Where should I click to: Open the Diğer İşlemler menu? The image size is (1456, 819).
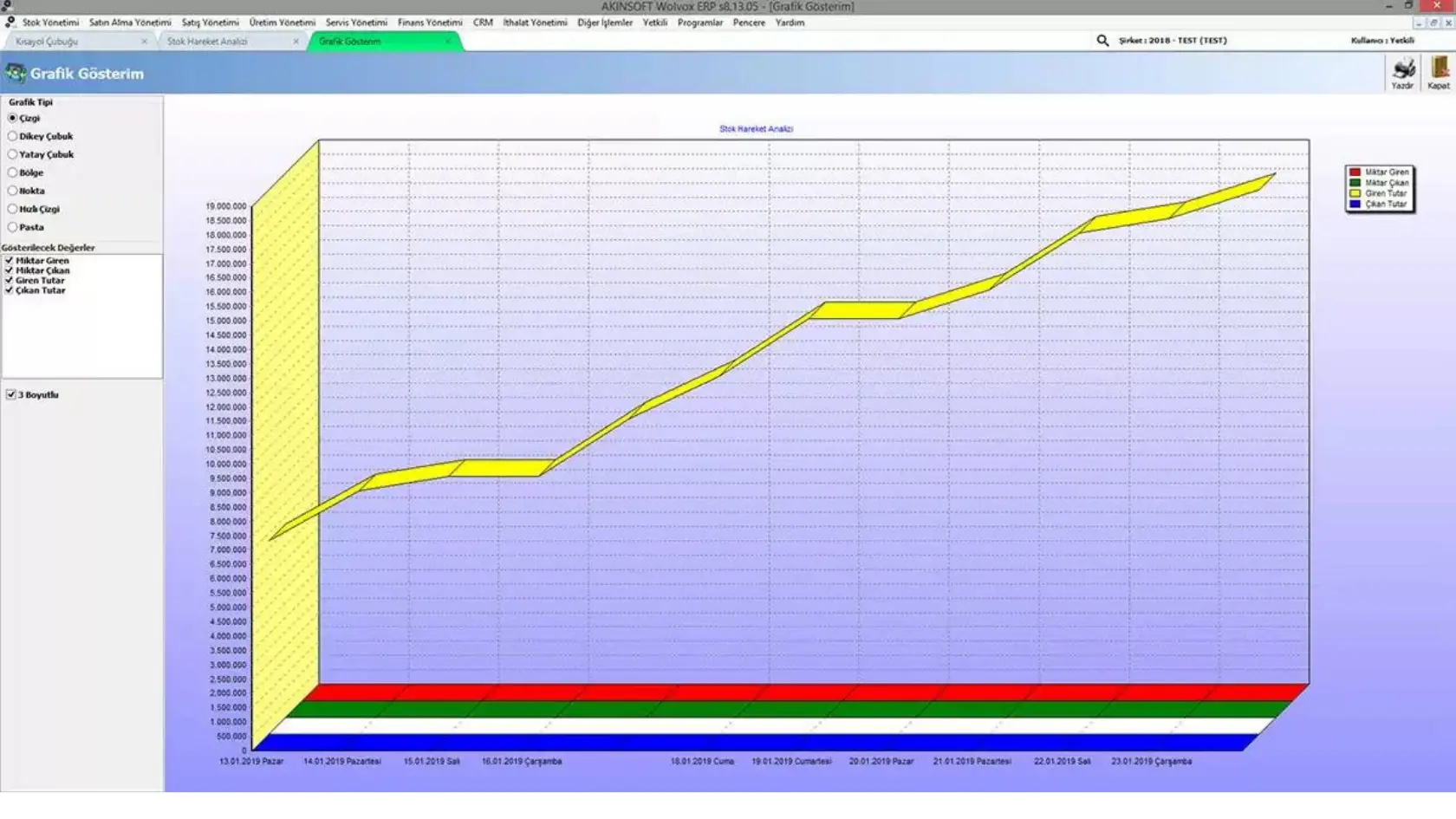click(605, 23)
